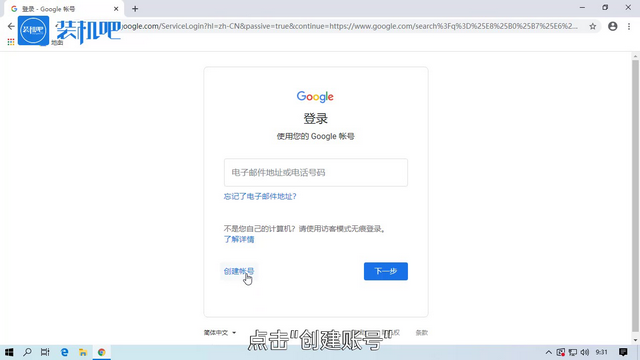Click the email or phone input field
640x360 pixels.
pos(316,173)
